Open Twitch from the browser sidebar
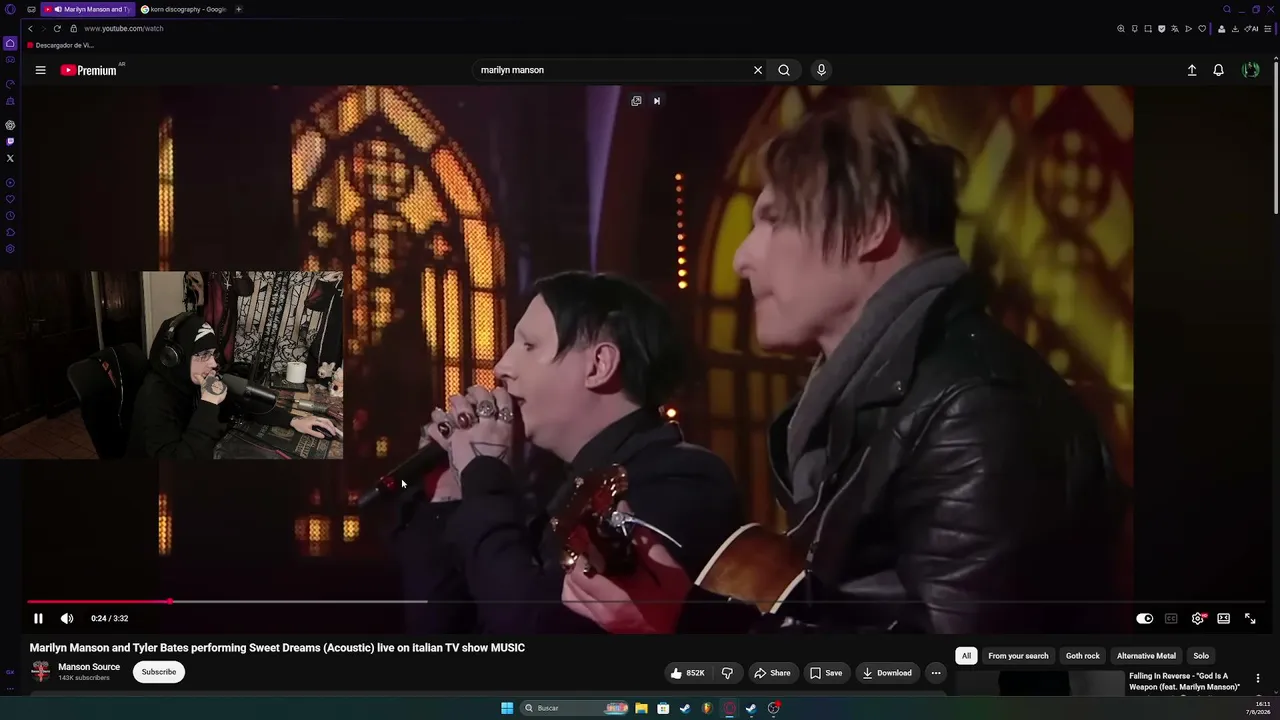This screenshot has height=720, width=1280. point(10,142)
